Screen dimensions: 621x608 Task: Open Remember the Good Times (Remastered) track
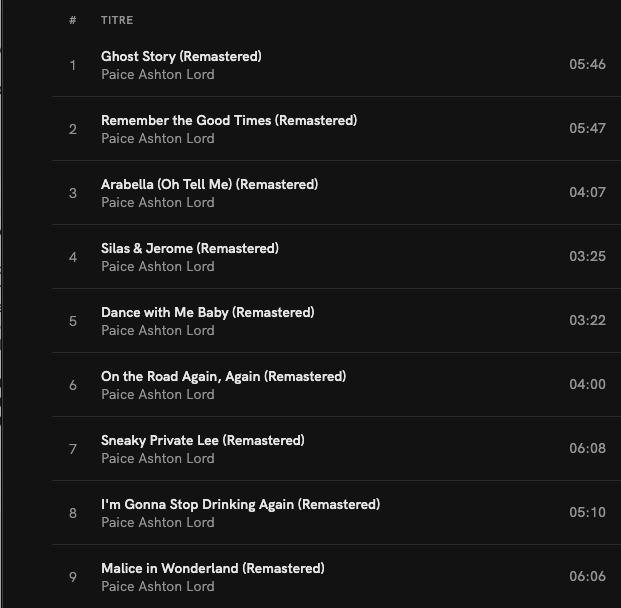228,121
